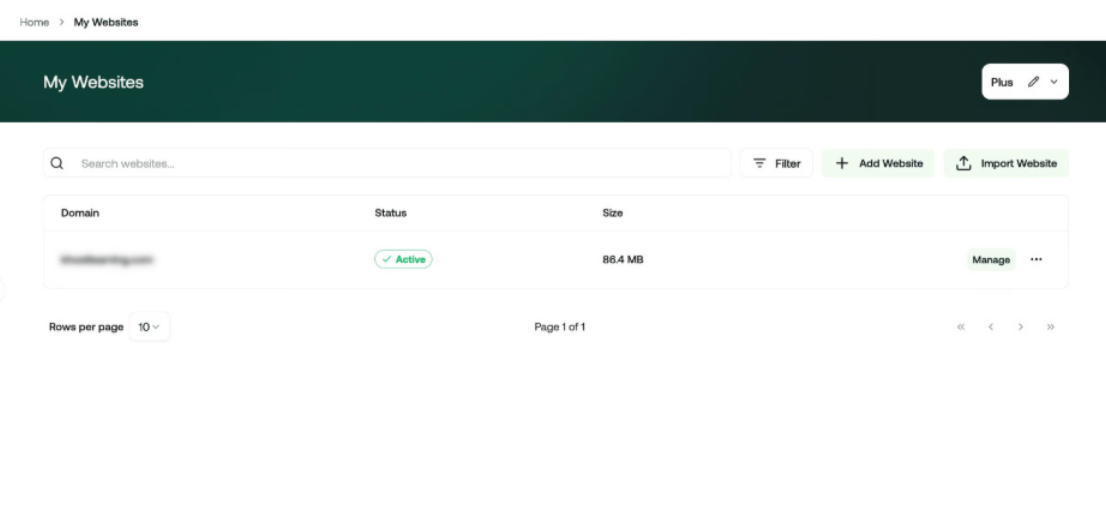Screen dimensions: 1106x528
Task: Go to previous page chevron icon
Action: (x=991, y=326)
